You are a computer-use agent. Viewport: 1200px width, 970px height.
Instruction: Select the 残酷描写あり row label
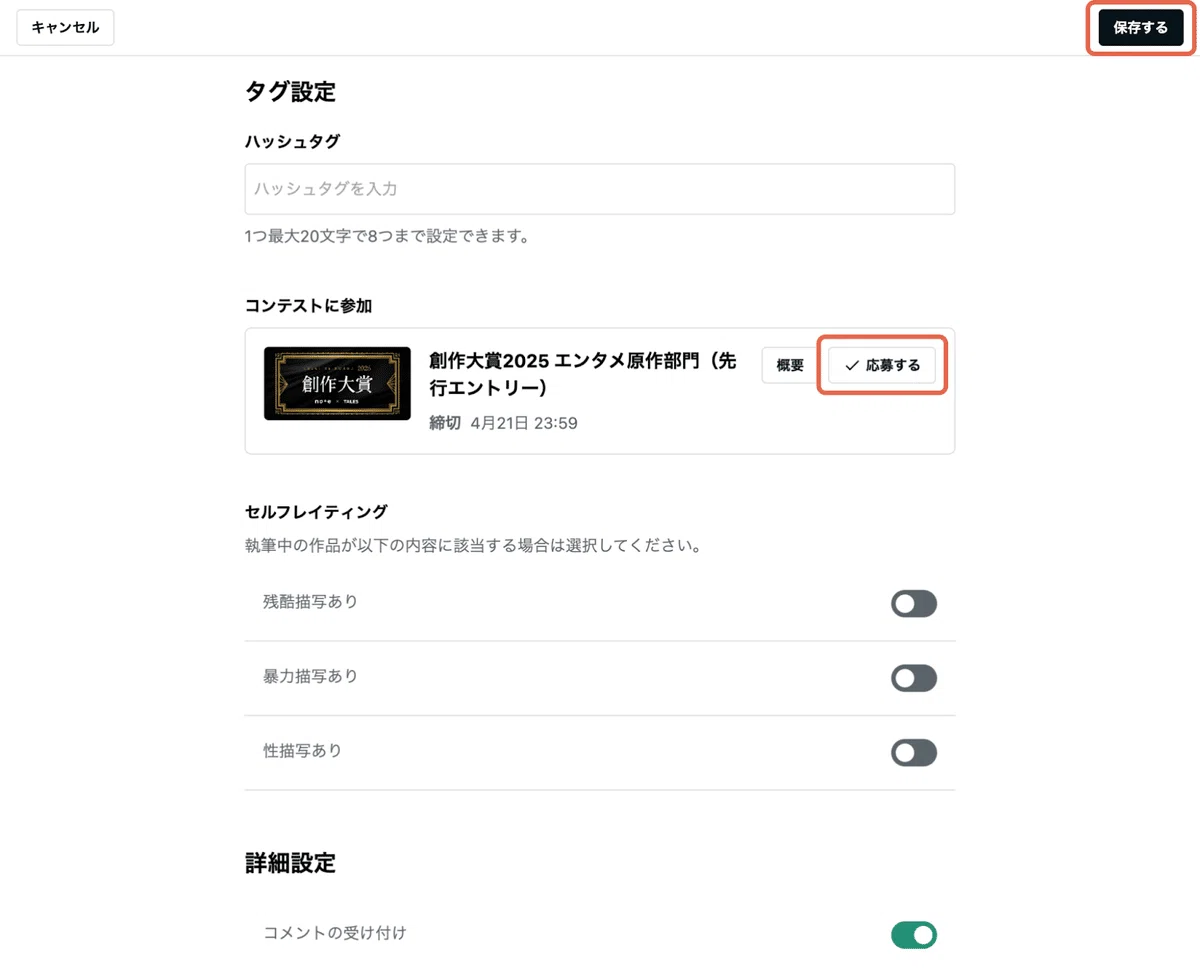[310, 602]
